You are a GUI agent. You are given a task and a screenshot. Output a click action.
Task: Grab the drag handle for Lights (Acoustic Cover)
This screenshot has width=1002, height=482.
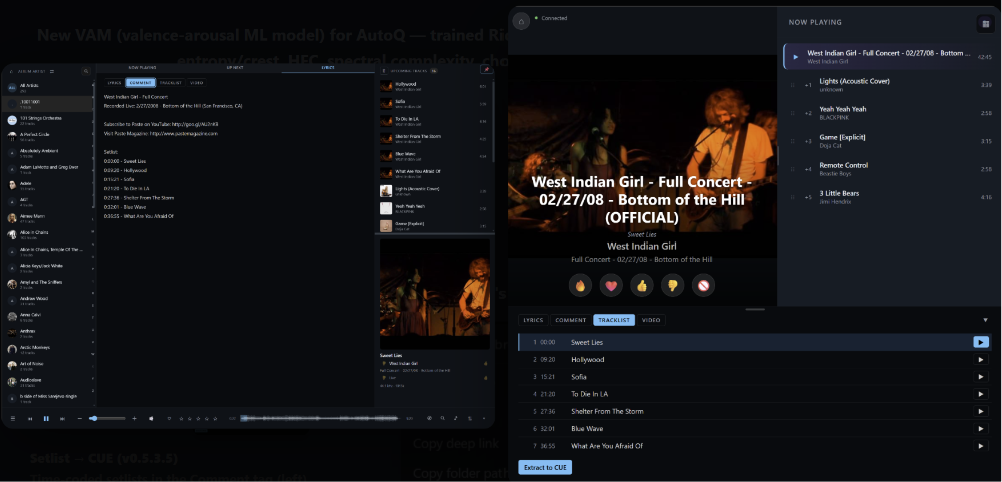(x=793, y=85)
